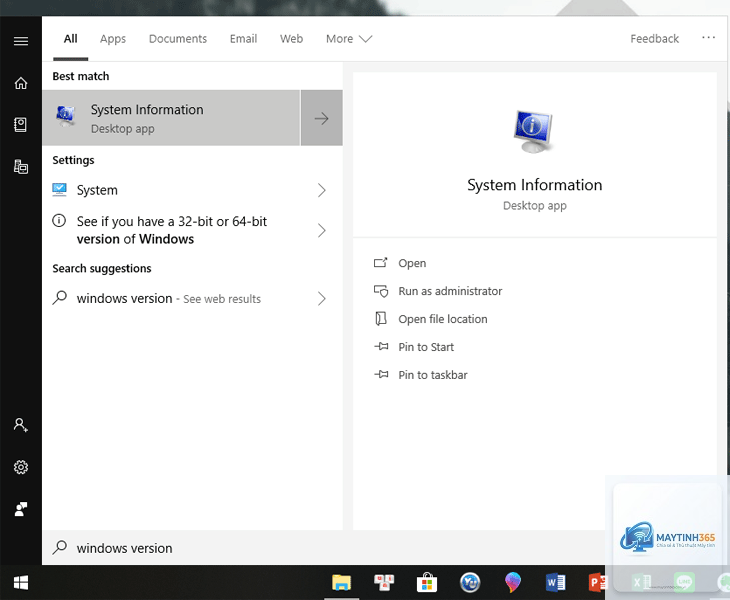Switch to the Apps tab
Image resolution: width=730 pixels, height=600 pixels.
coord(113,39)
